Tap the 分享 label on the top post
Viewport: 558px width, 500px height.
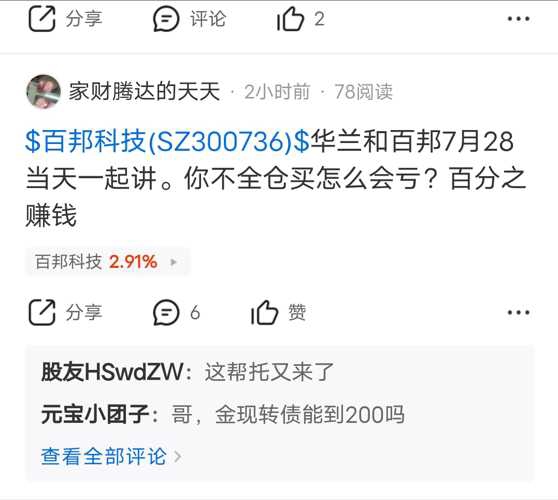tap(84, 19)
